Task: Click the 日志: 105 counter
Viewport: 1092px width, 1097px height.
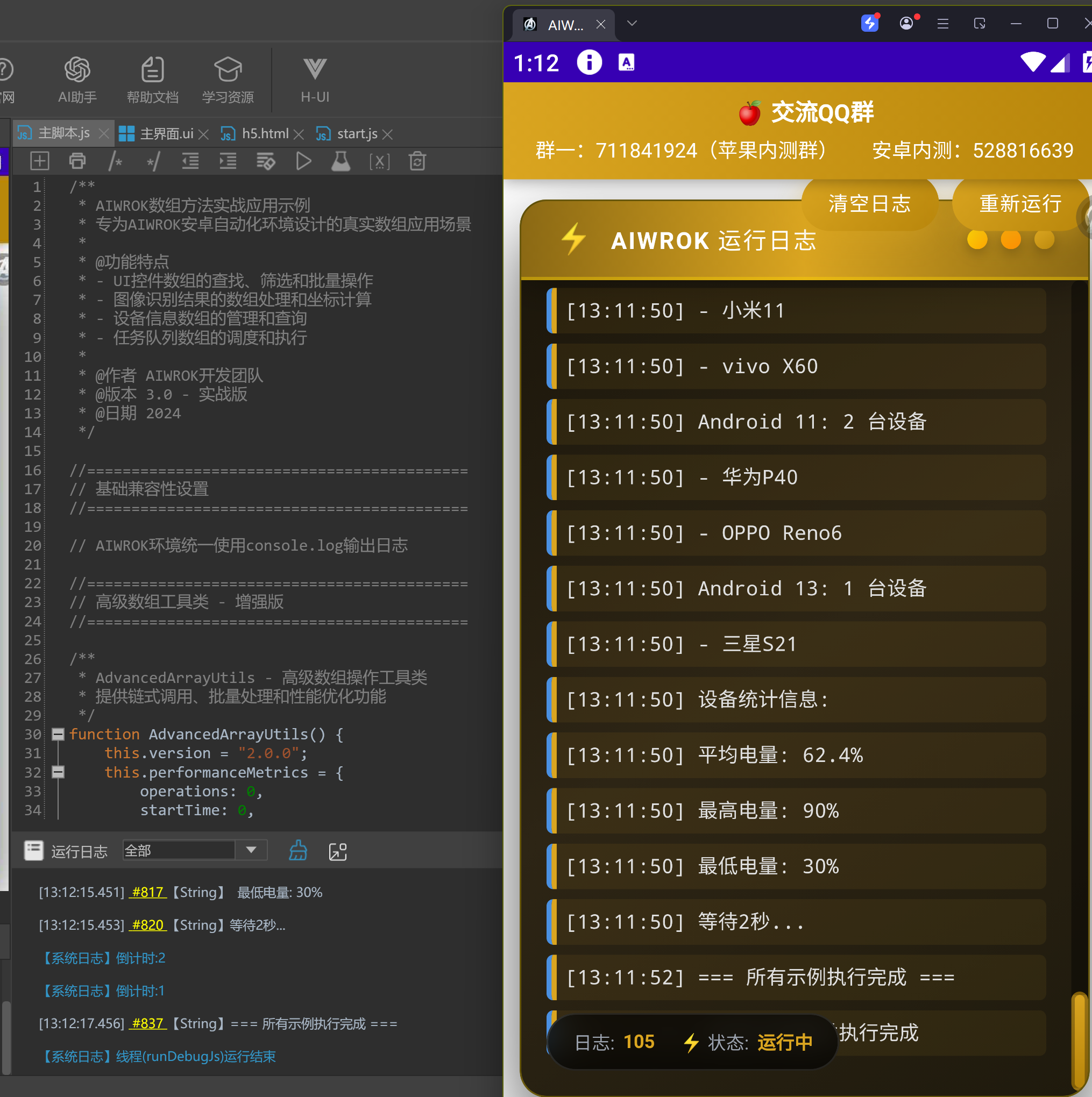Action: [x=614, y=1042]
